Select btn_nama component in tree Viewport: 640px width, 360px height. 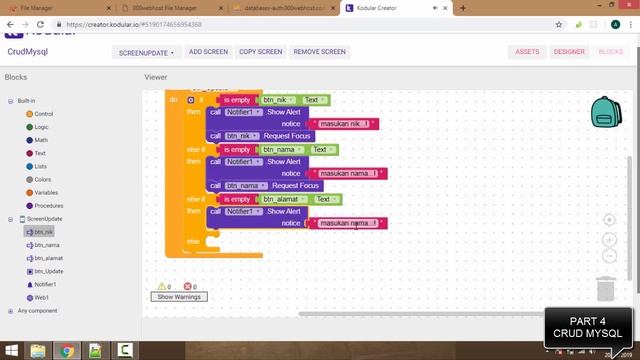(43, 245)
